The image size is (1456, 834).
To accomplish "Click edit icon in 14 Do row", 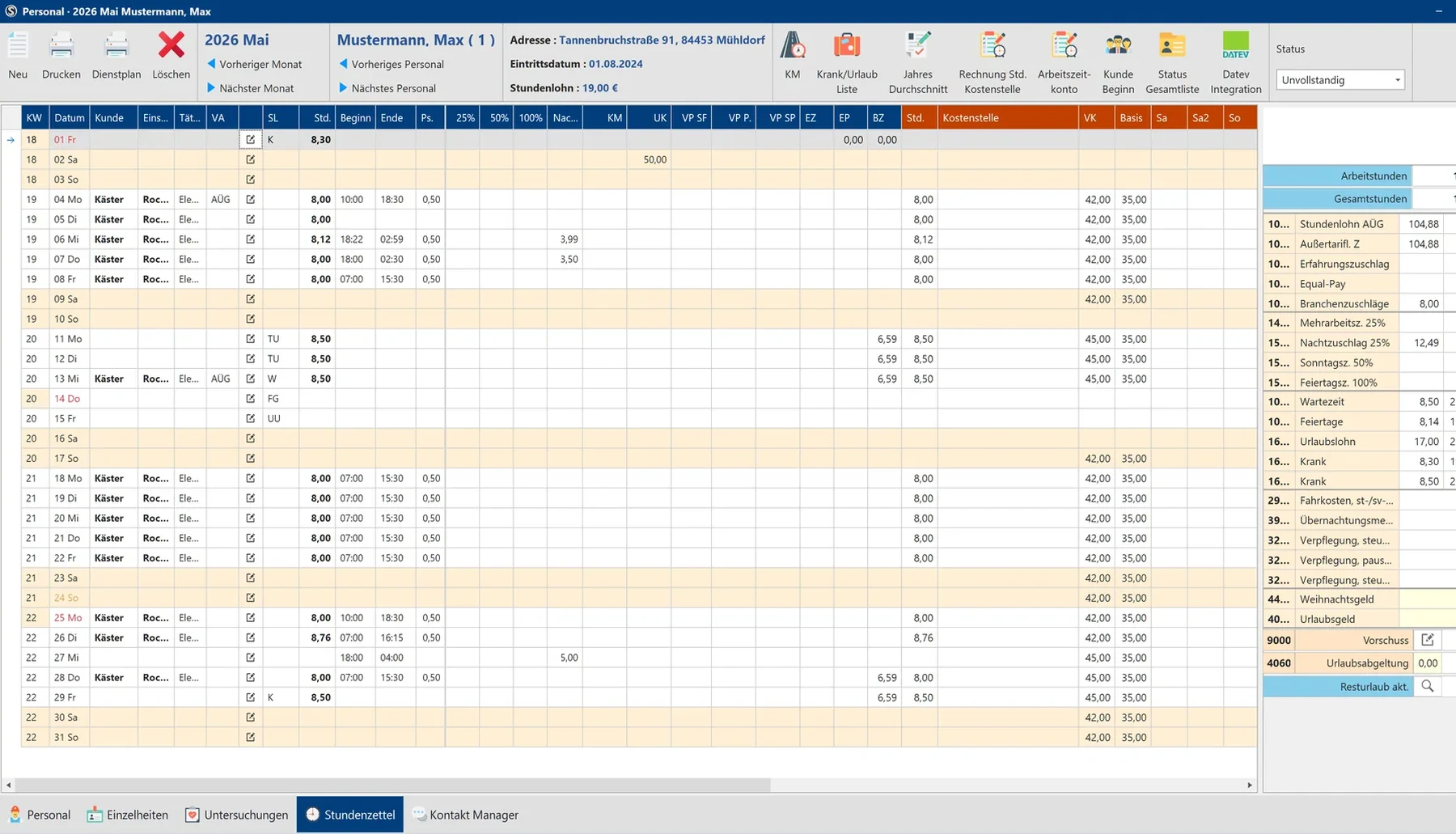I will pos(251,399).
